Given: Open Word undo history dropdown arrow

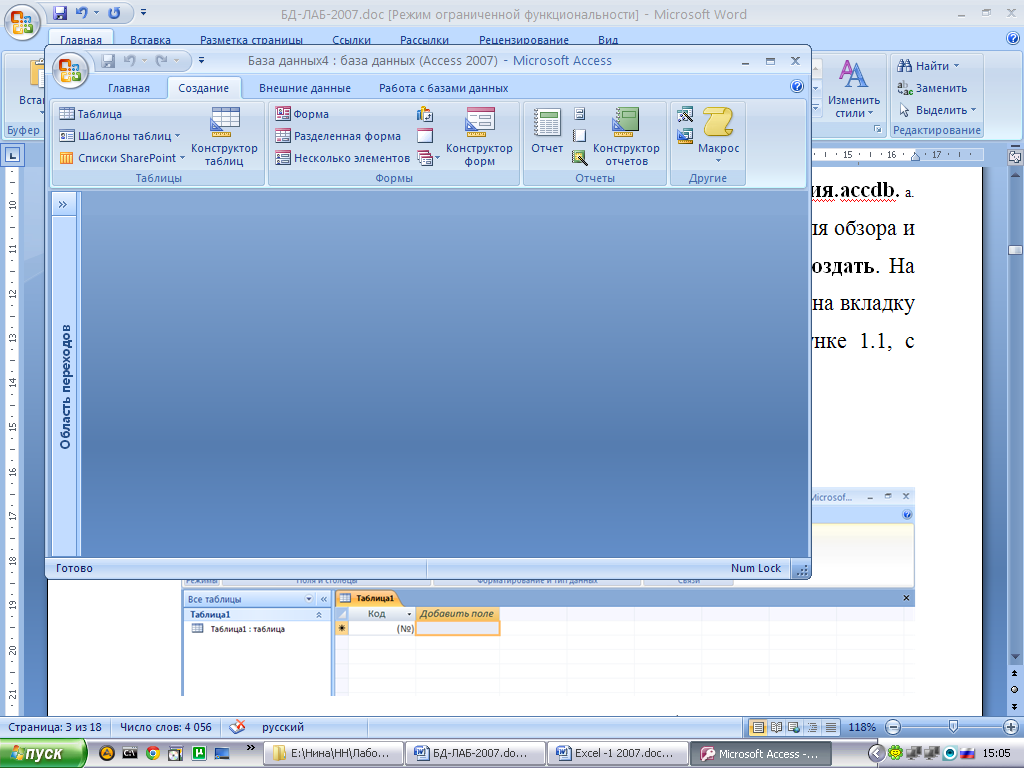Looking at the screenshot, I should pyautogui.click(x=96, y=12).
